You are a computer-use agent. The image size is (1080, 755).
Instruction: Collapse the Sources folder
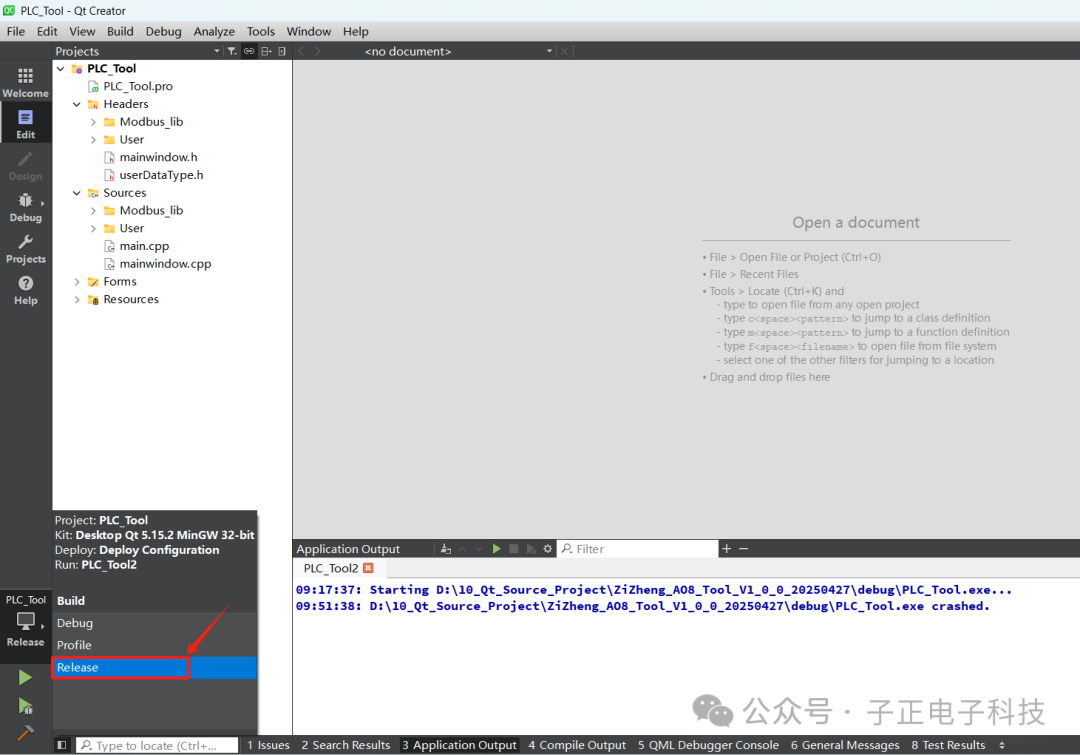coord(76,193)
